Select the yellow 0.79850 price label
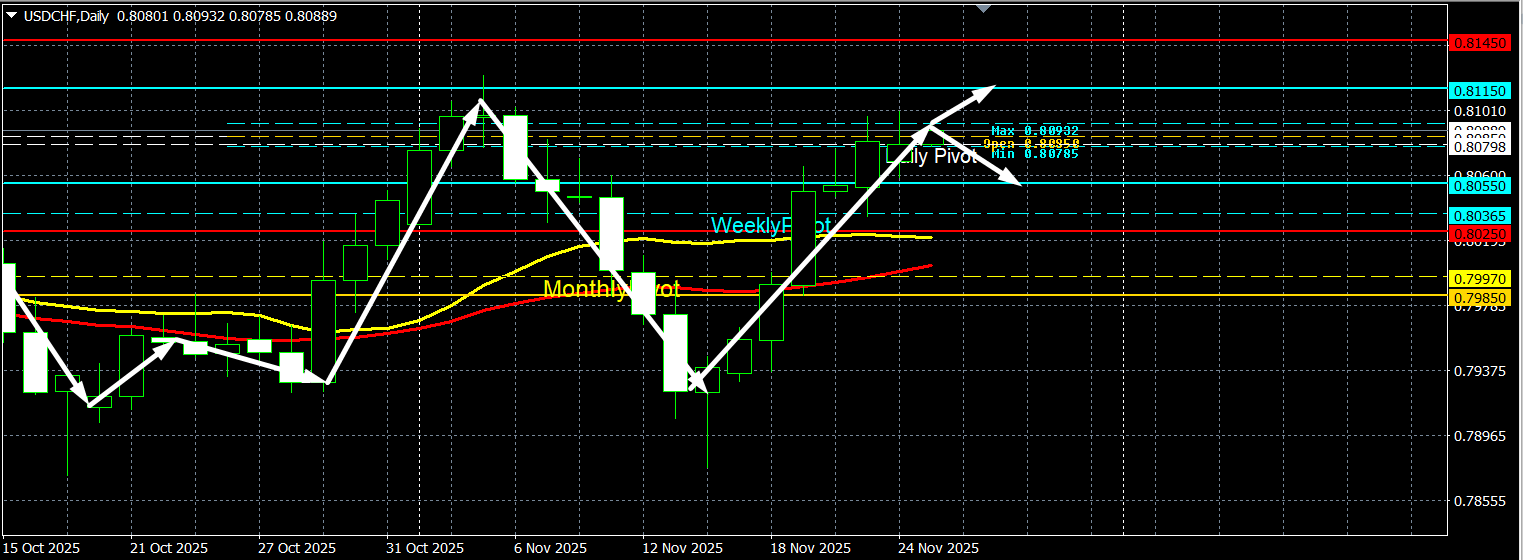This screenshot has height=560, width=1523. 1480,296
